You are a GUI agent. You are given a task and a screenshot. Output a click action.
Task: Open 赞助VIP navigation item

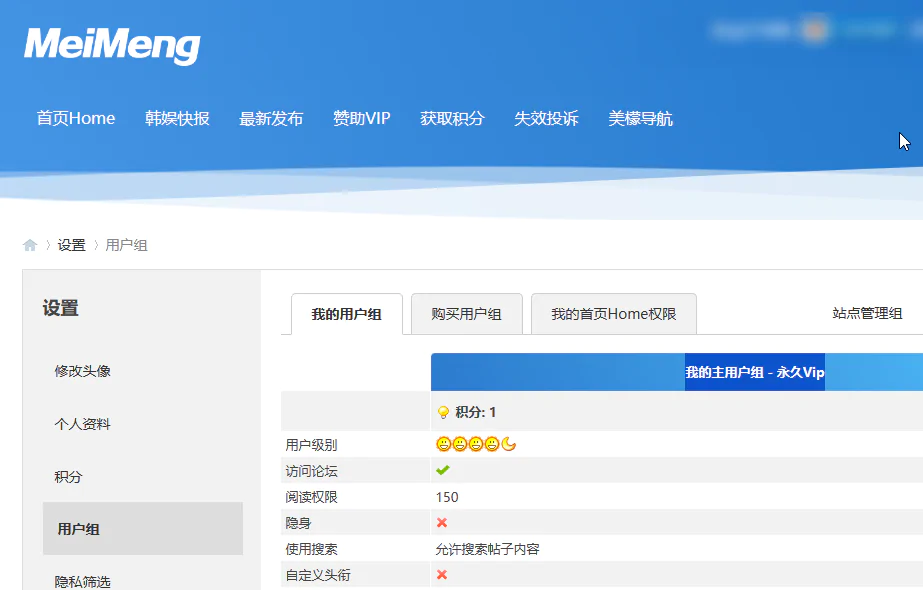click(x=361, y=118)
